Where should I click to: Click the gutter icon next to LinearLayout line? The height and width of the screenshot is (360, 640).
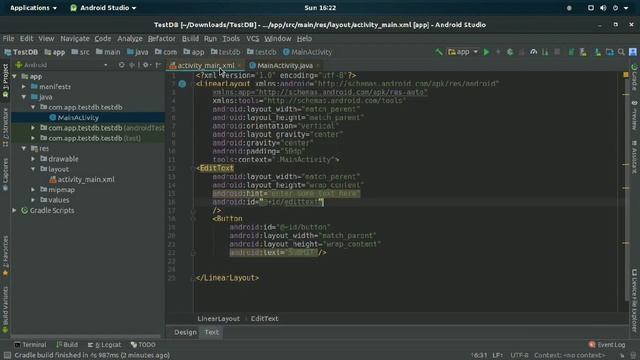(182, 84)
